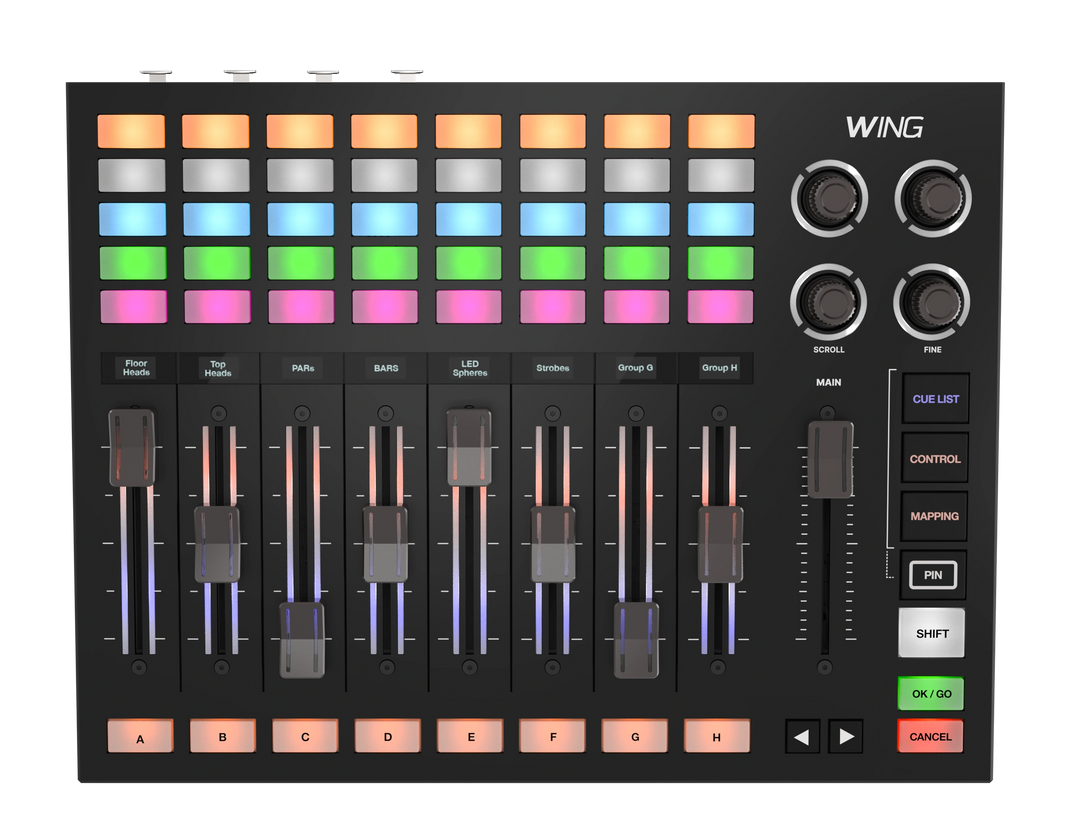
Task: Click the Strobes fader handle
Action: pos(553,545)
